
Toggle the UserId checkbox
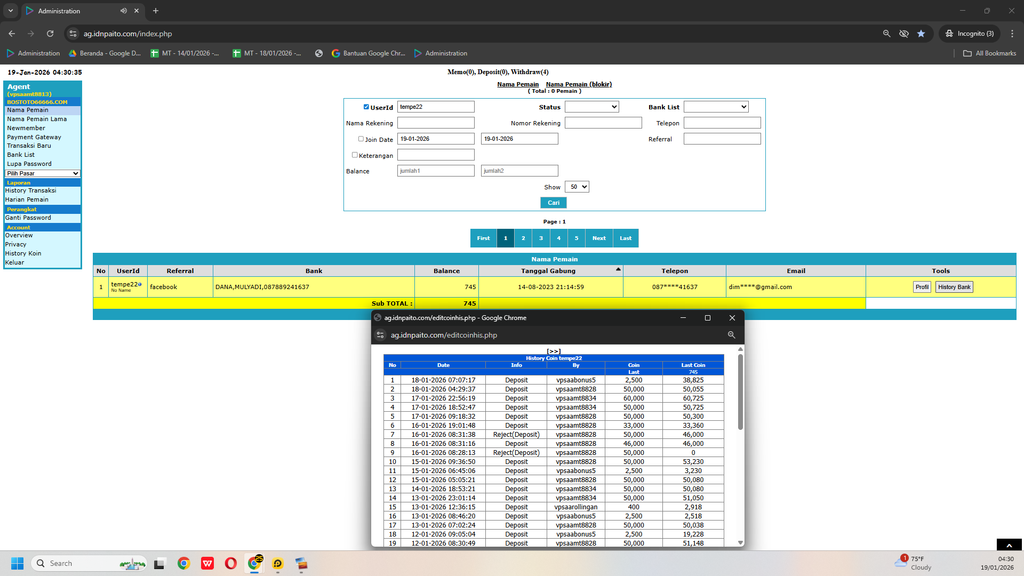tap(366, 107)
